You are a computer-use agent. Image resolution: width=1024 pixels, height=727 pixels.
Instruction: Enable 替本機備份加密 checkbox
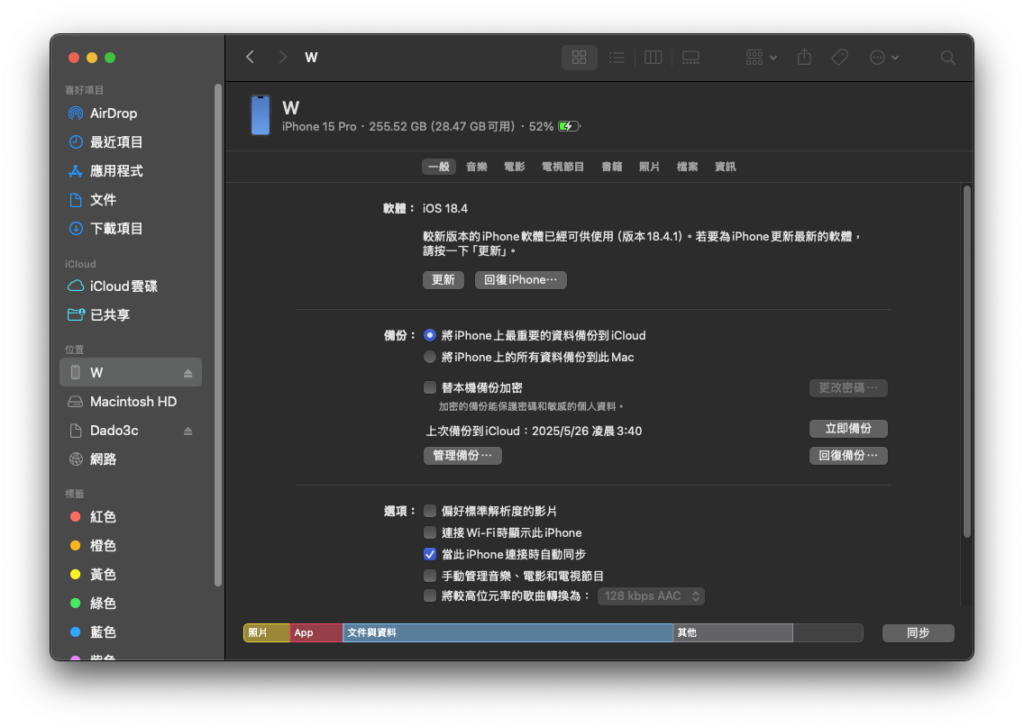430,387
